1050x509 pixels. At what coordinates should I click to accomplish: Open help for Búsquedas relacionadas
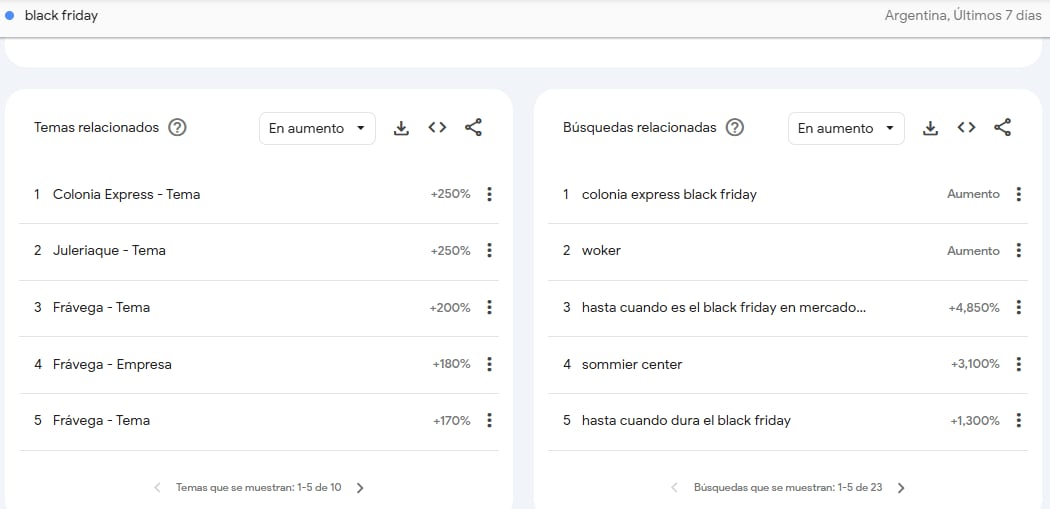(x=735, y=127)
